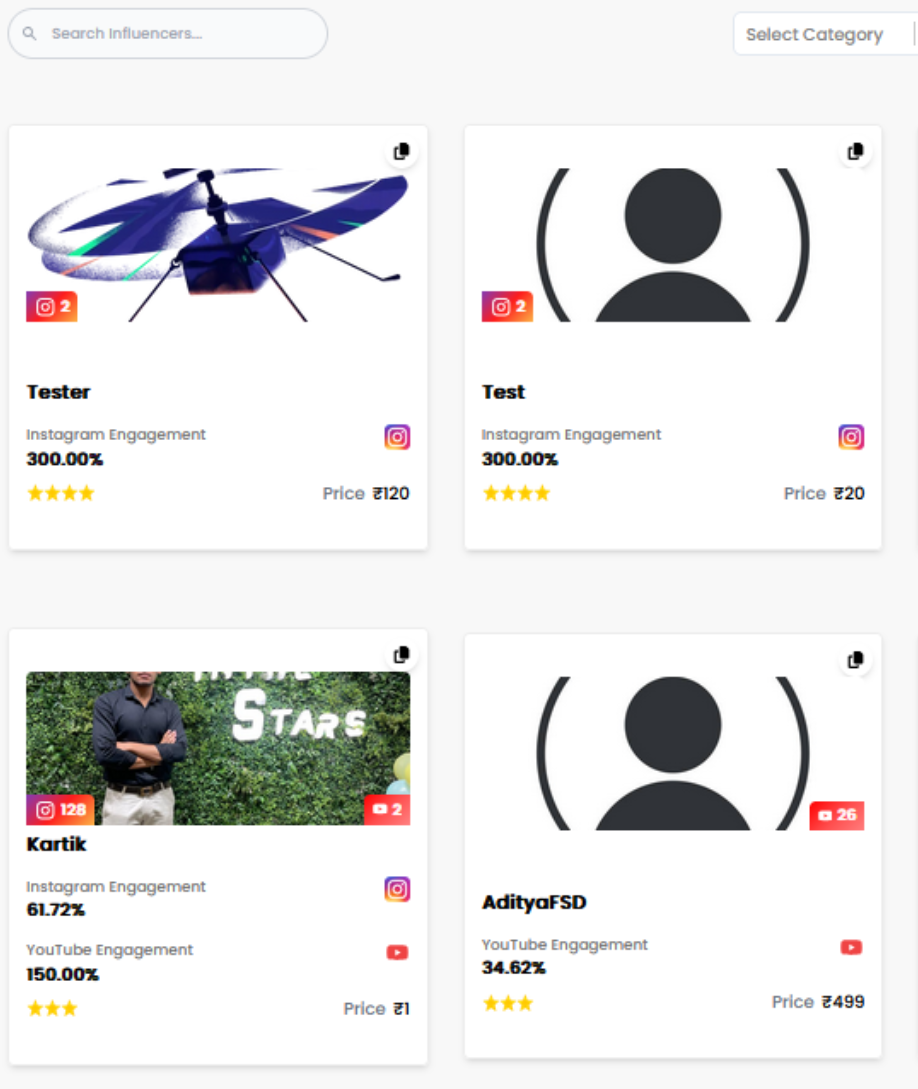Viewport: 918px width, 1089px height.
Task: Focus the Search Influencers input field
Action: click(167, 33)
